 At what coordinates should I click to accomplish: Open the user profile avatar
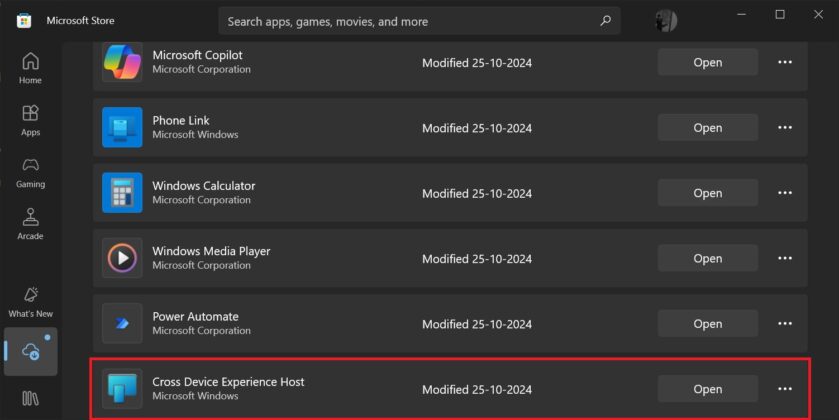click(666, 21)
